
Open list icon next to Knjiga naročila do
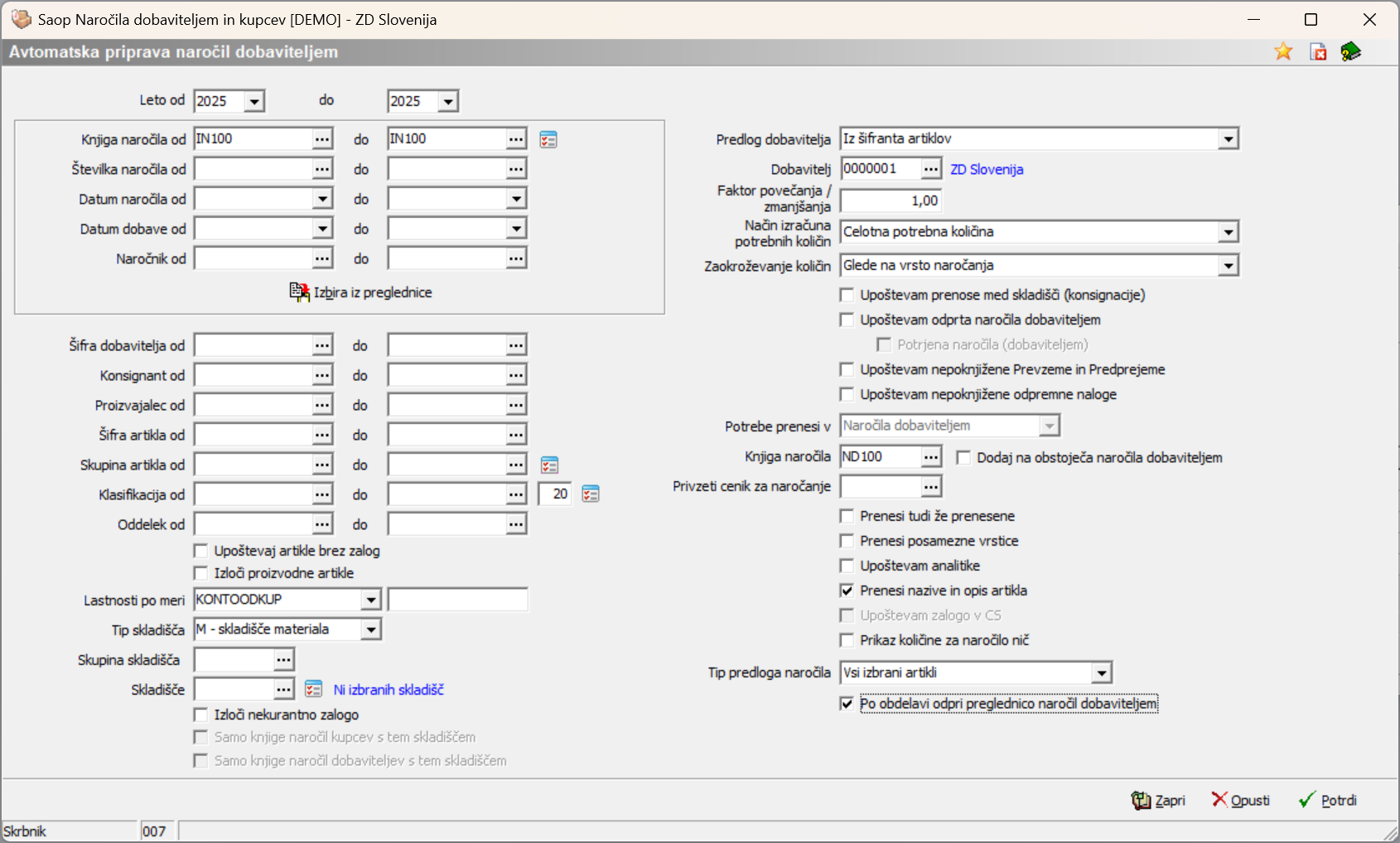point(548,139)
